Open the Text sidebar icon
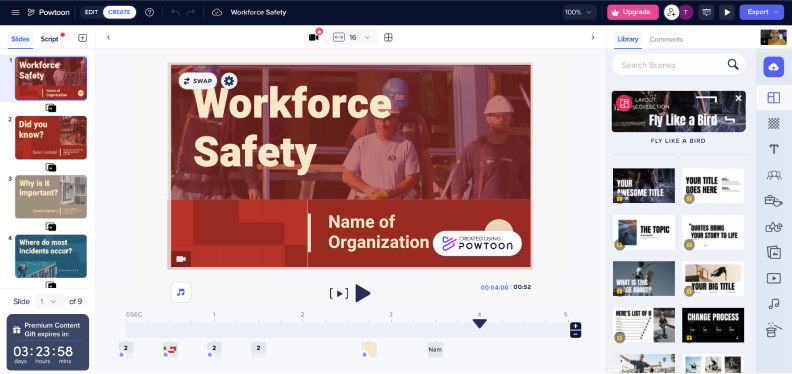This screenshot has width=792, height=374. [773, 149]
